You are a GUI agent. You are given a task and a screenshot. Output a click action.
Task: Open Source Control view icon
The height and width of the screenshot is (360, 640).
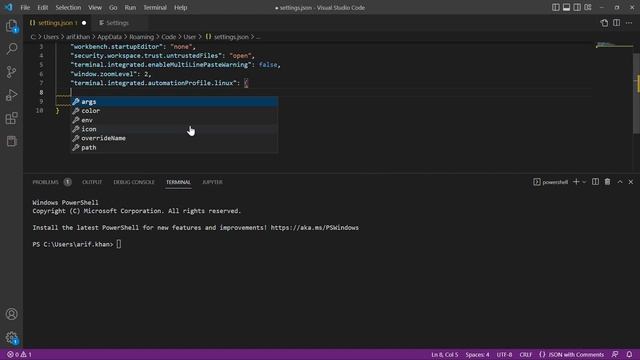click(11, 72)
